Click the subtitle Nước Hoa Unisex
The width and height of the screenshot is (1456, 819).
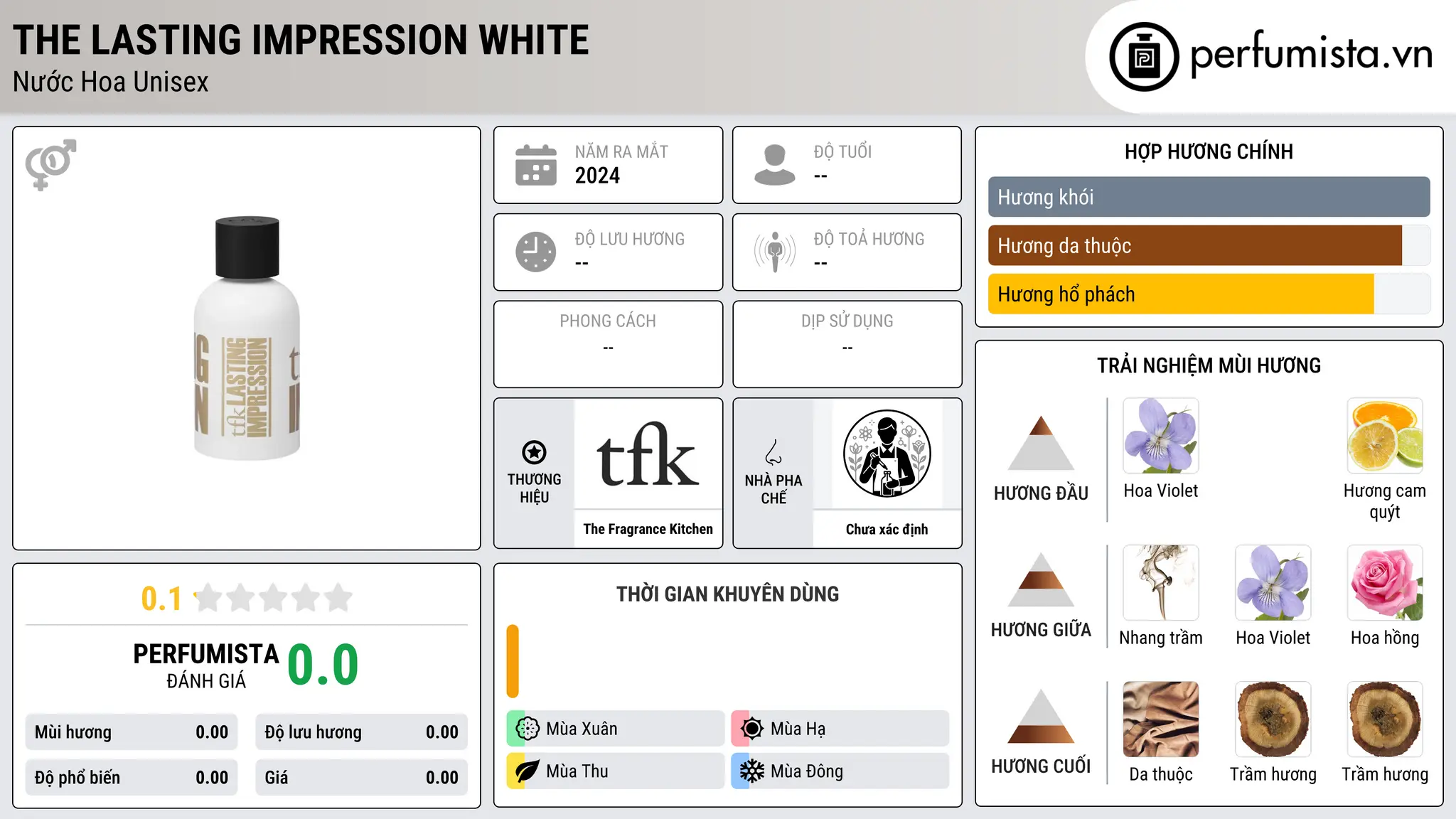(x=111, y=82)
